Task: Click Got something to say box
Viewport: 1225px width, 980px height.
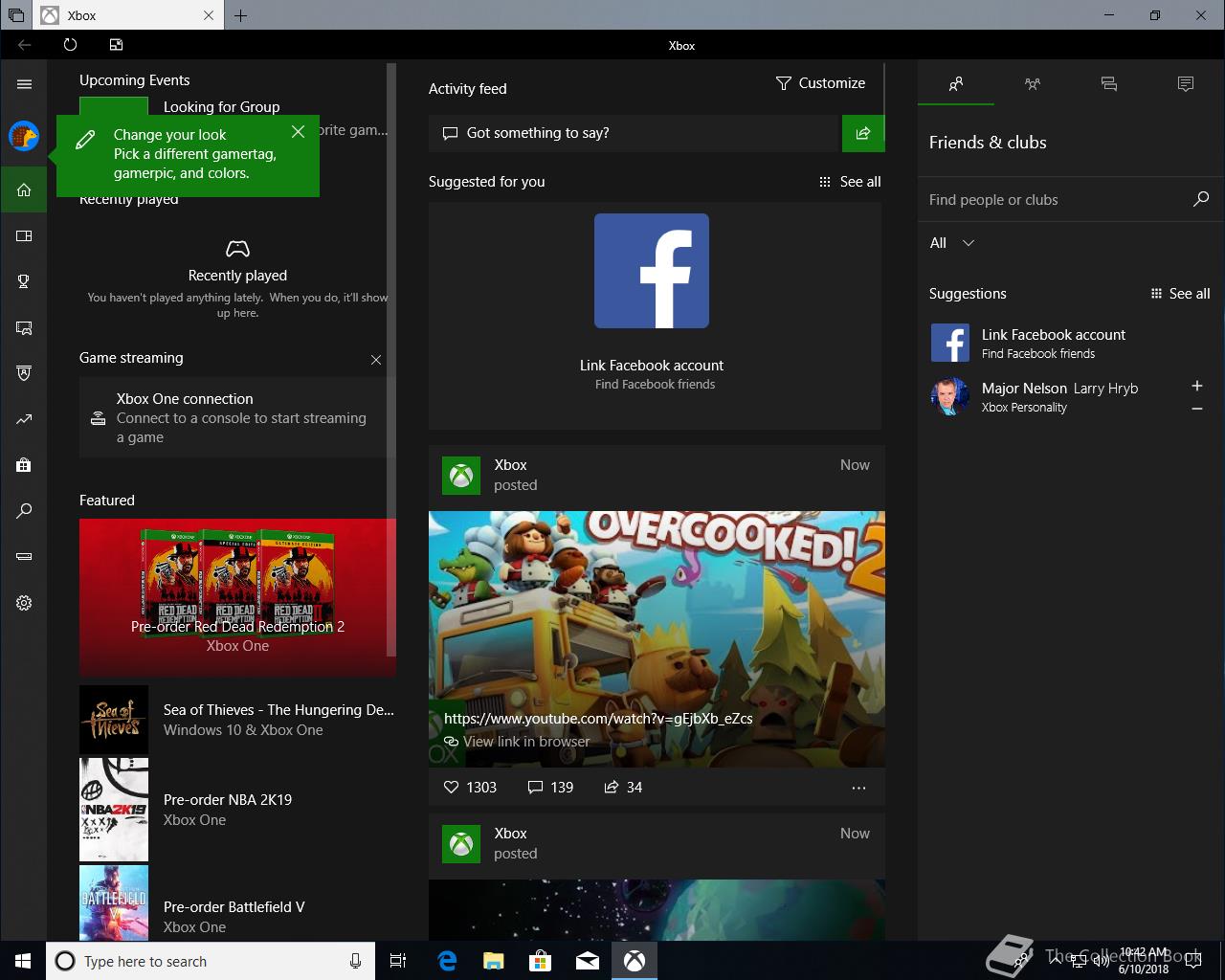Action: click(x=634, y=133)
